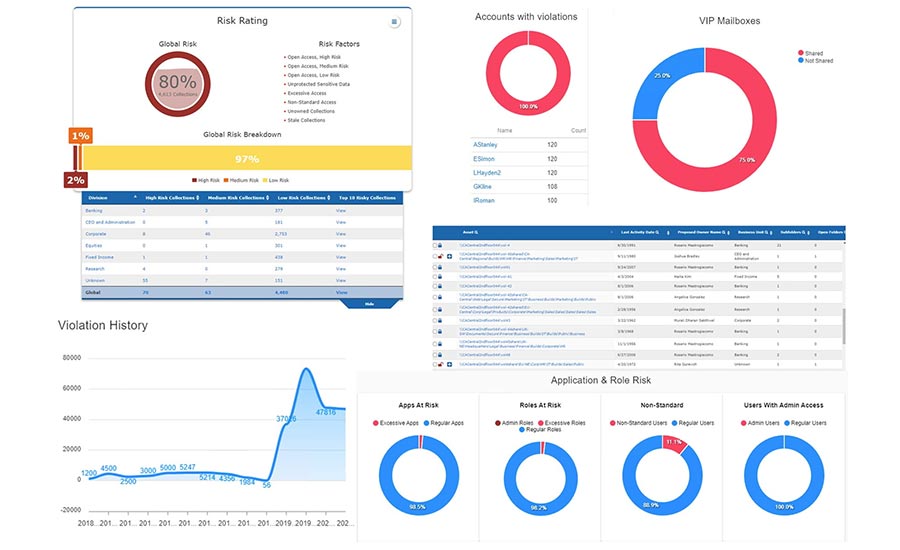Image resolution: width=900 pixels, height=550 pixels.
Task: Open the AStanley account link
Action: (485, 144)
